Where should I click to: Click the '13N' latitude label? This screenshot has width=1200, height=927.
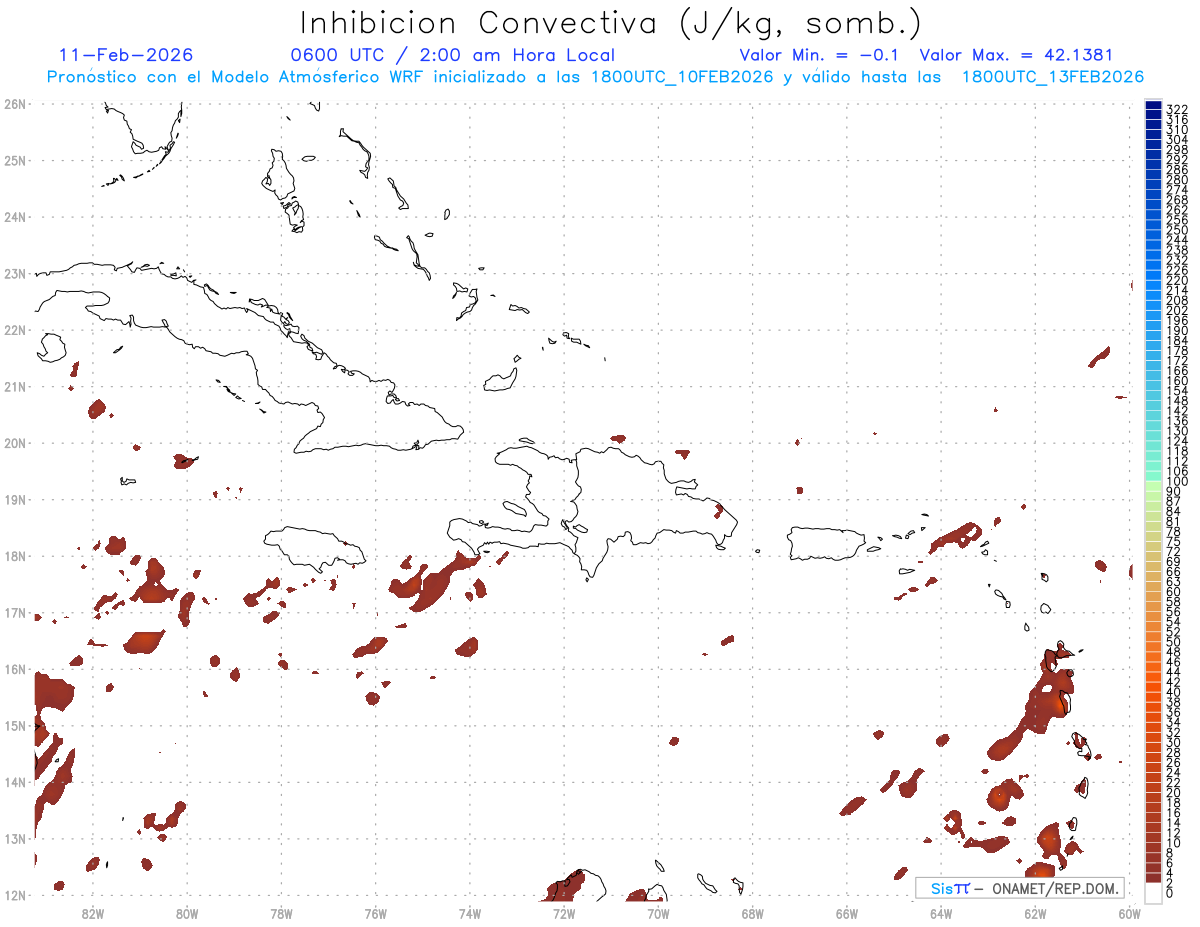point(14,839)
